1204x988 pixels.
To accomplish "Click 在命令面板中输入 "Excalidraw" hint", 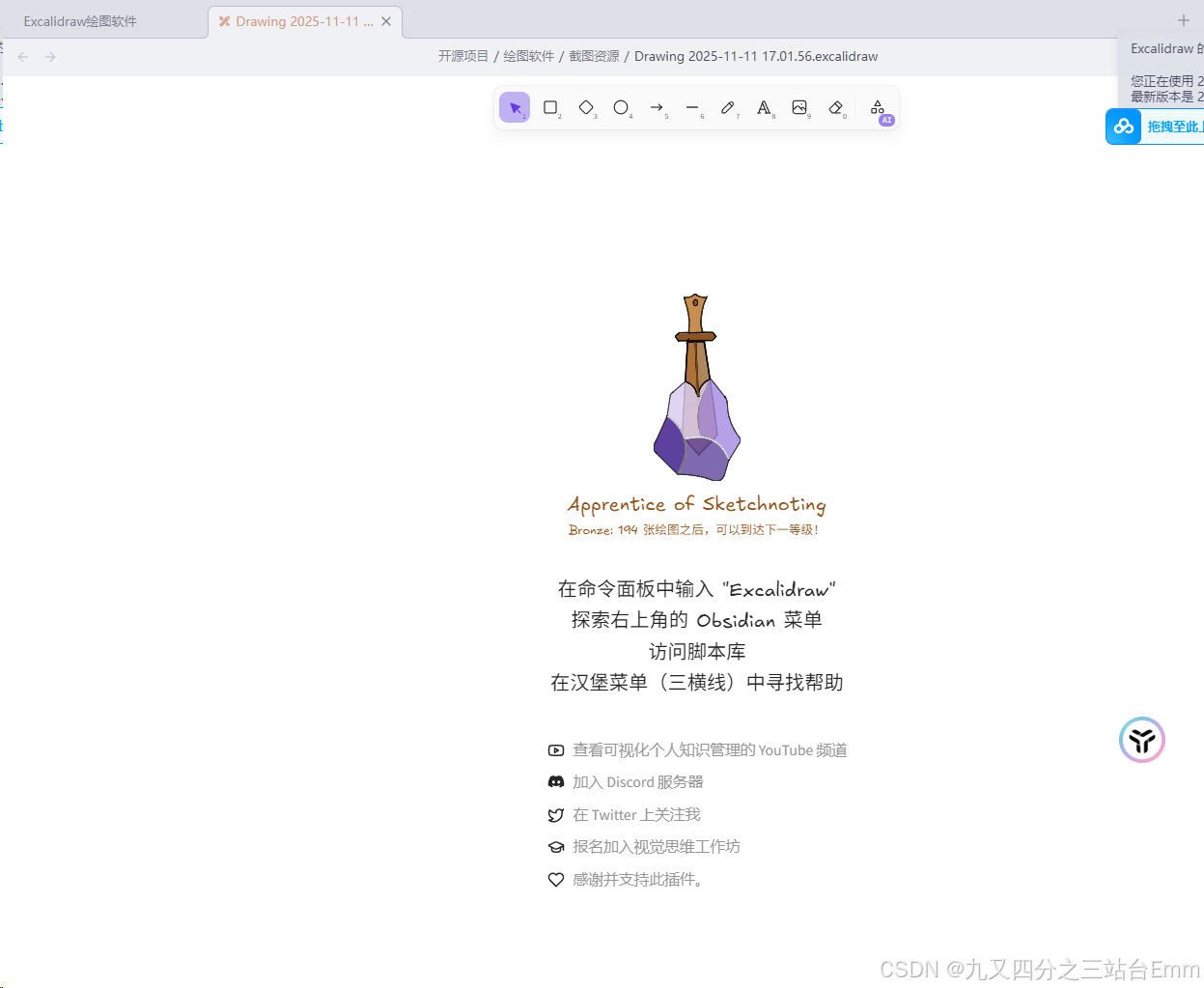I will coord(696,589).
